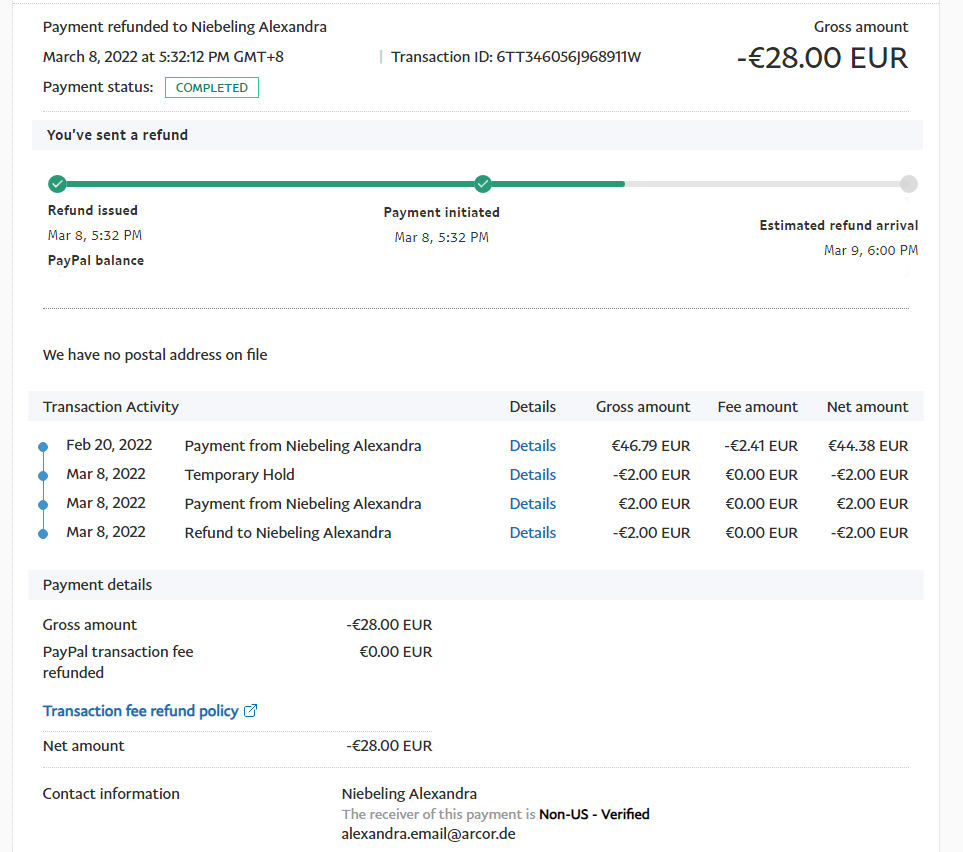Viewport: 963px width, 852px height.
Task: Open the Transaction fee refund policy link
Action: click(140, 711)
